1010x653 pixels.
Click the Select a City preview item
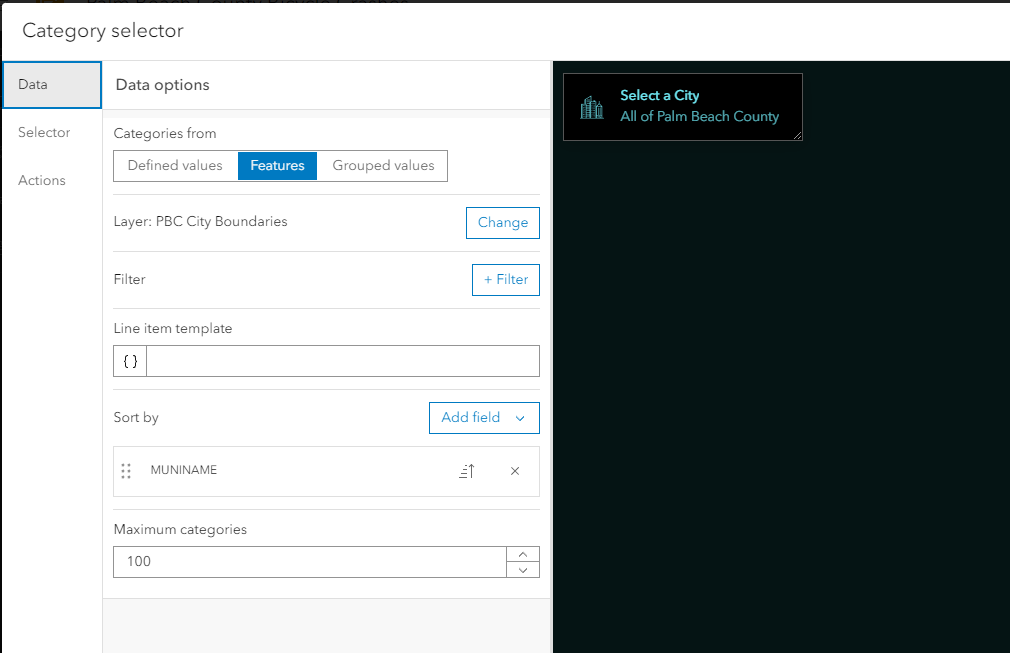pos(683,105)
